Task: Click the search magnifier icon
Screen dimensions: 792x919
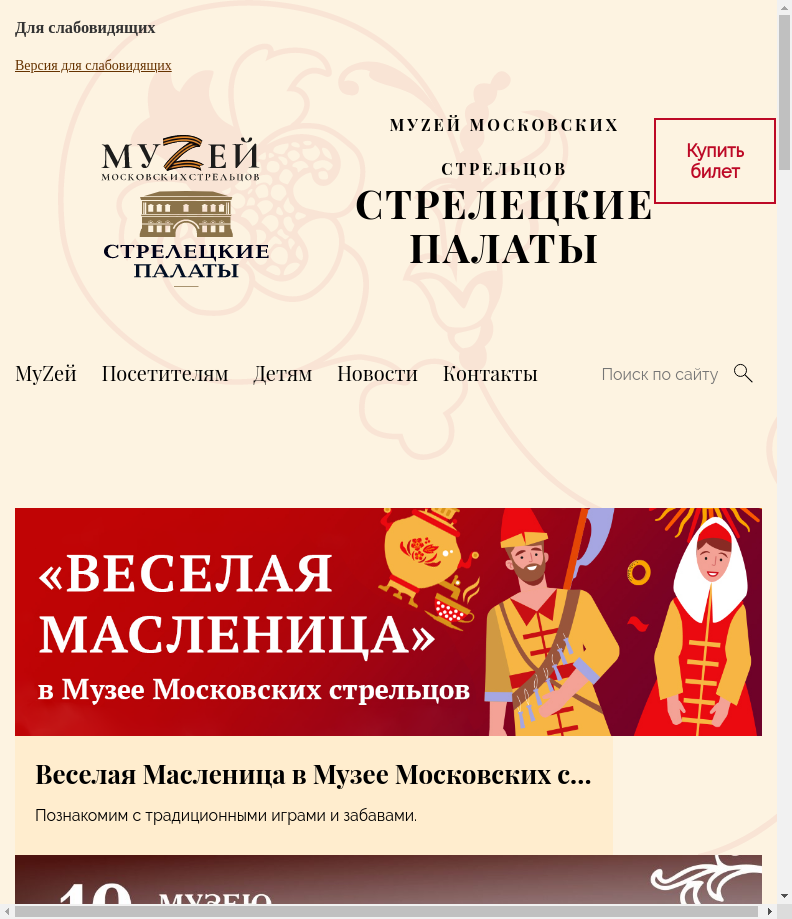Action: tap(743, 373)
